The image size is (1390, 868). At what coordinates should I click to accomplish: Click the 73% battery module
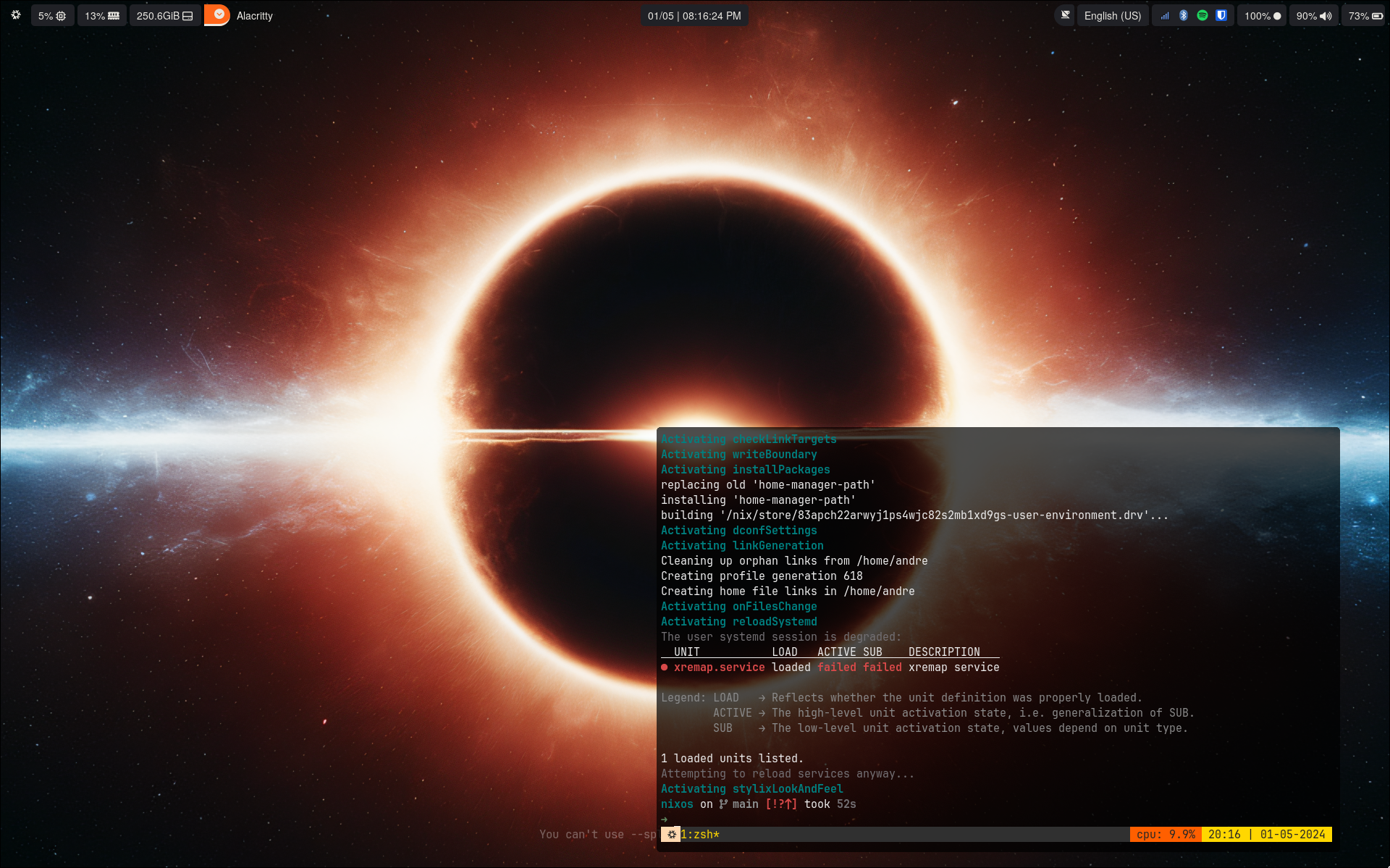pos(1365,16)
